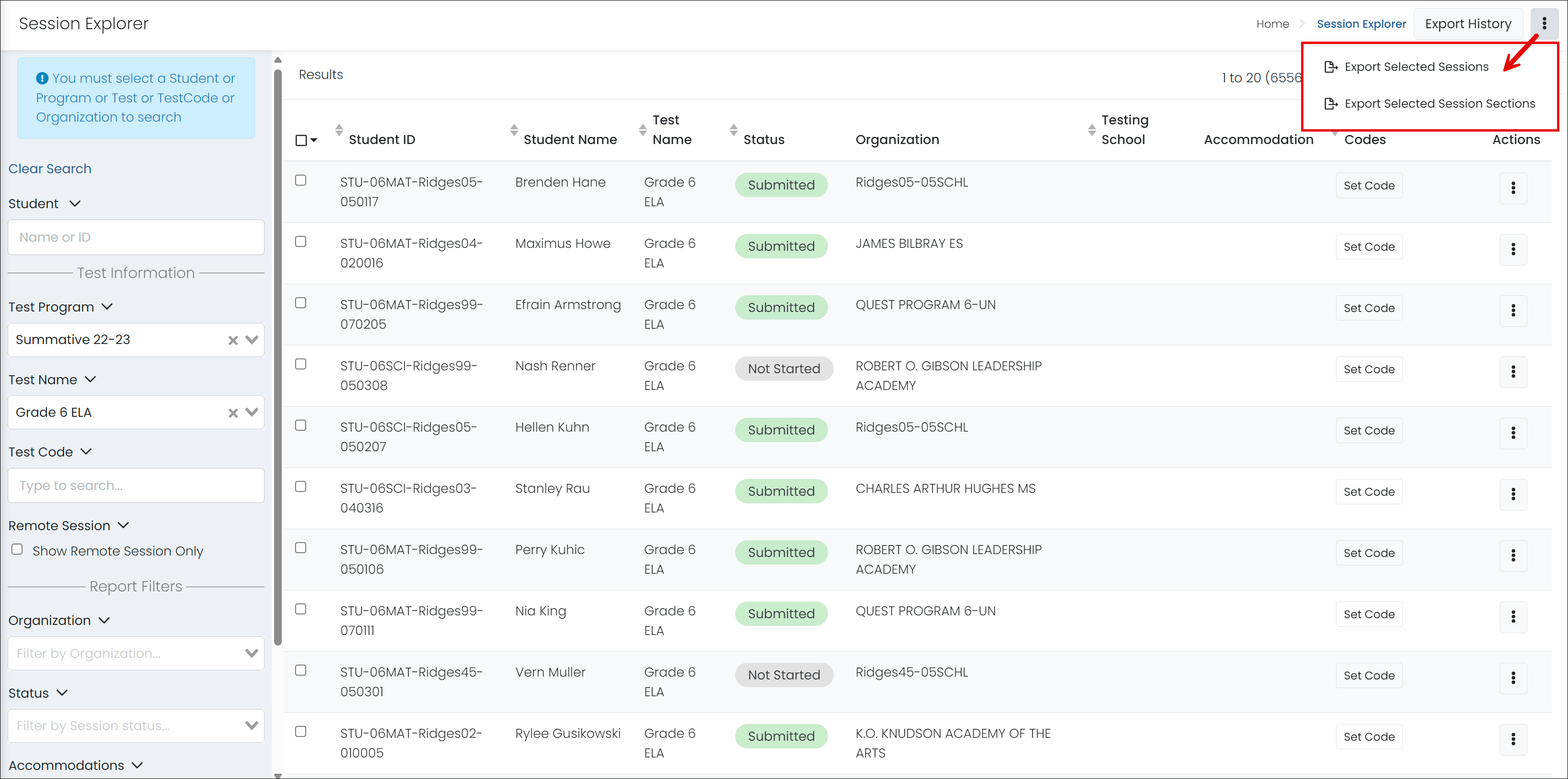This screenshot has width=1568, height=779.
Task: Click the filter panel vertical scrollbar
Action: point(277,356)
